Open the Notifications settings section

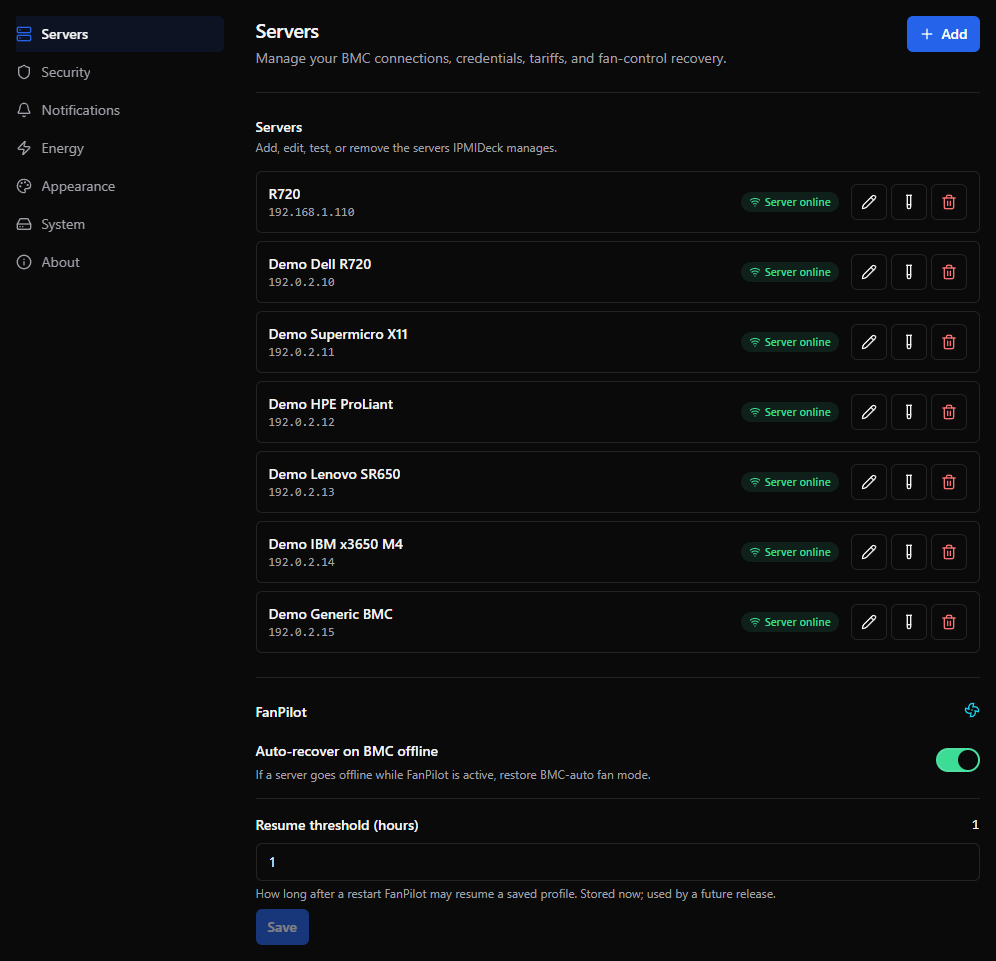[x=119, y=111]
